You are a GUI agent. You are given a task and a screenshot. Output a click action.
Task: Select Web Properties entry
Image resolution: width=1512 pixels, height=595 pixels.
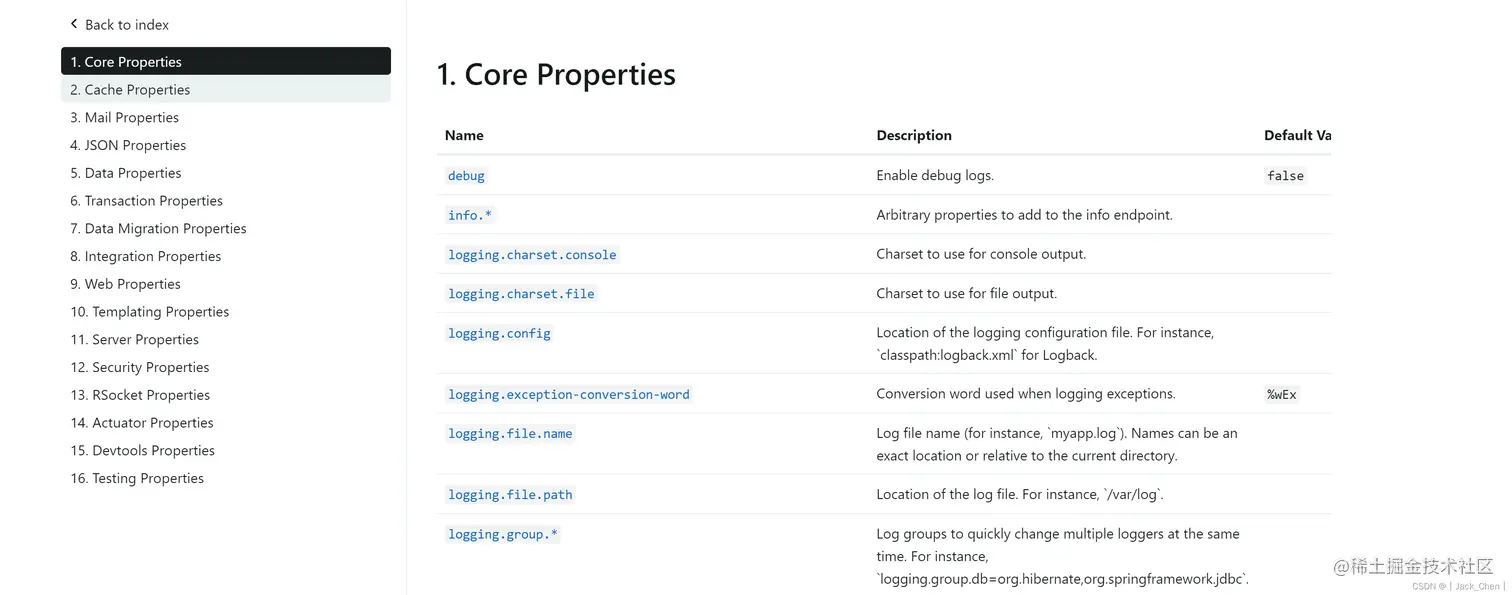click(x=125, y=284)
